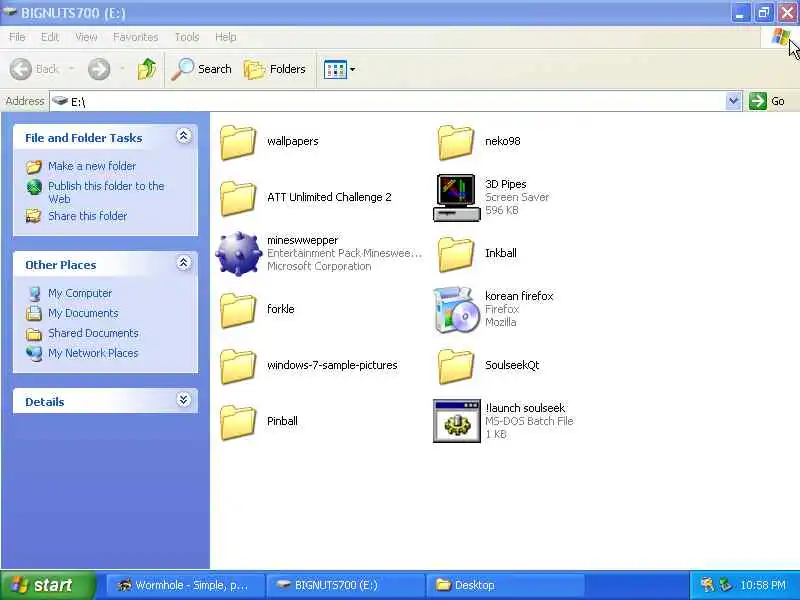Image resolution: width=800 pixels, height=600 pixels.
Task: Open the Views button menu
Action: click(339, 69)
